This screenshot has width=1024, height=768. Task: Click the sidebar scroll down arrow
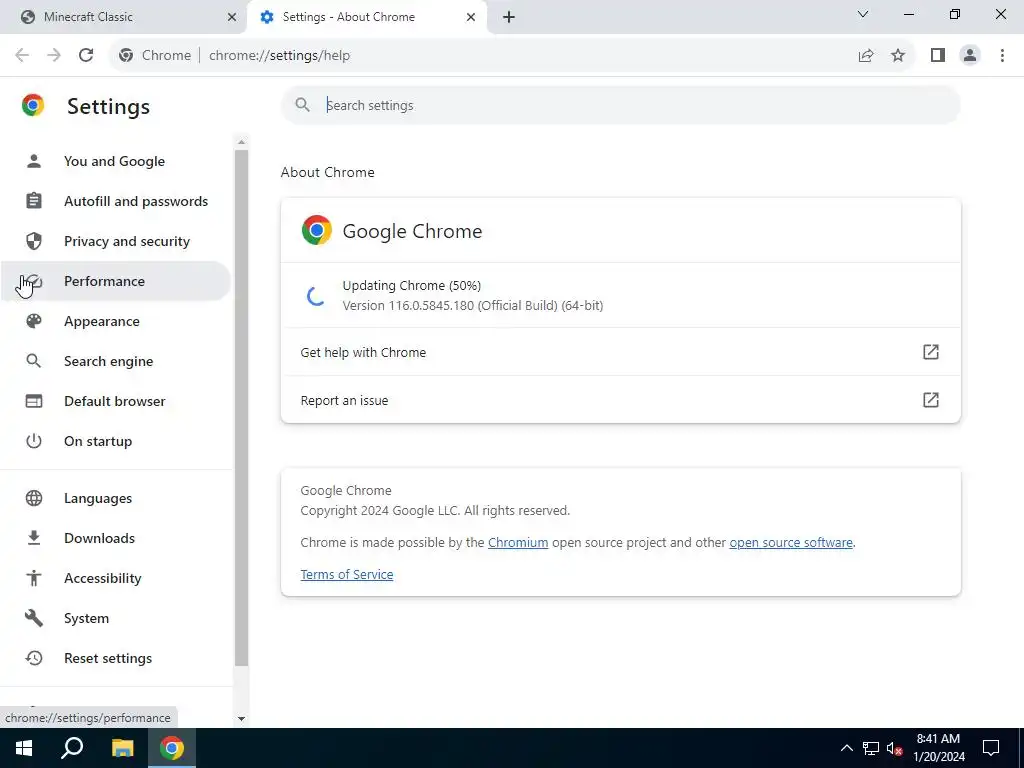point(241,718)
